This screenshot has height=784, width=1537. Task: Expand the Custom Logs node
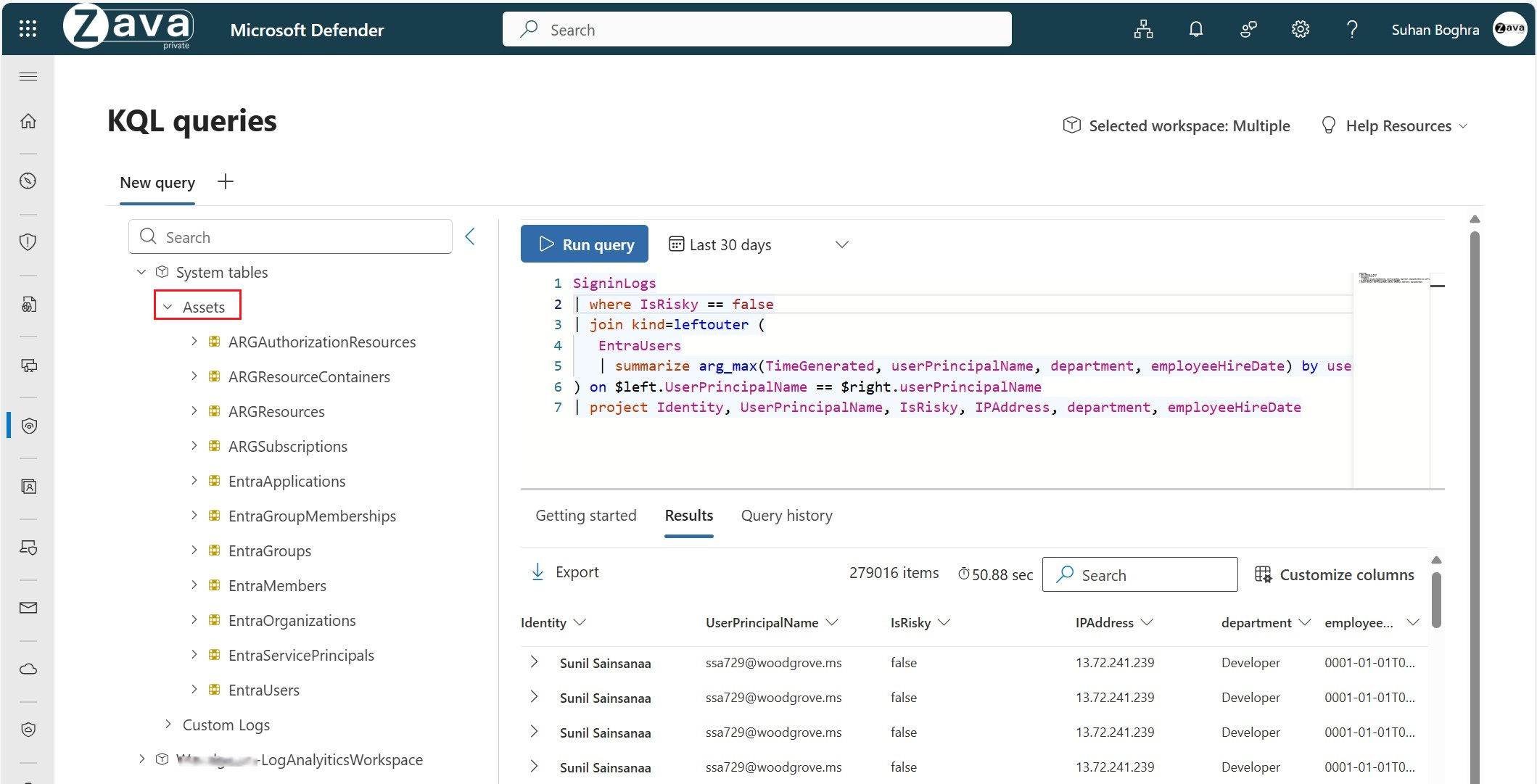[x=168, y=724]
